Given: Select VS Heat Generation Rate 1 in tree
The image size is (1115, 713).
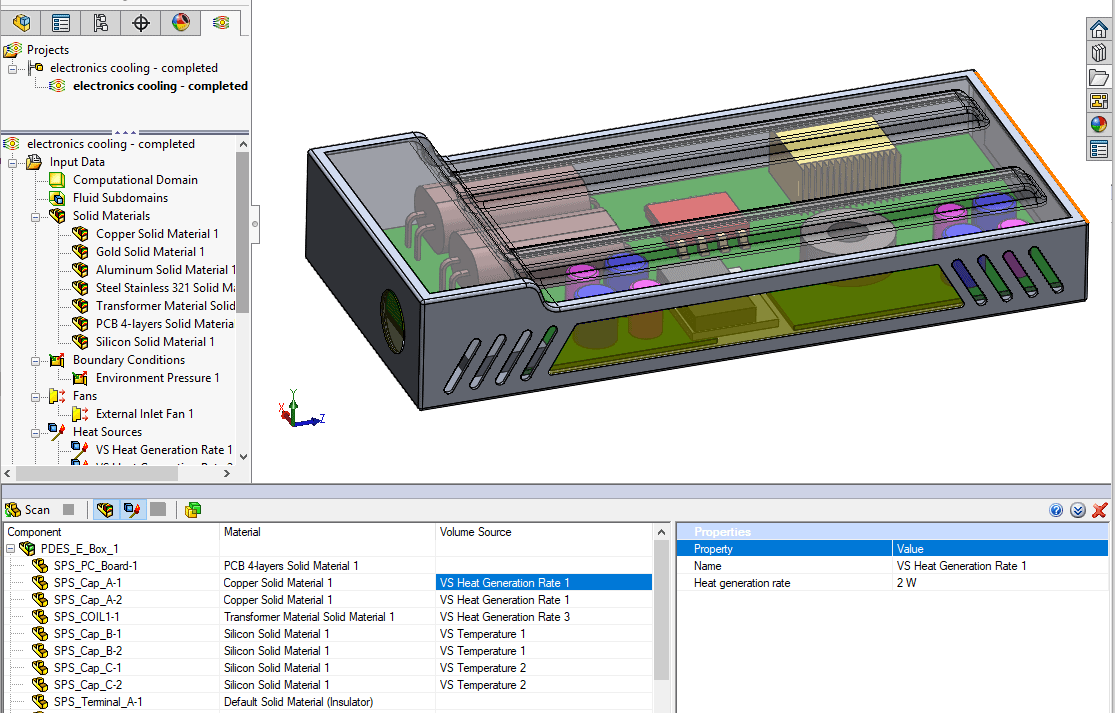Looking at the screenshot, I should pos(164,450).
